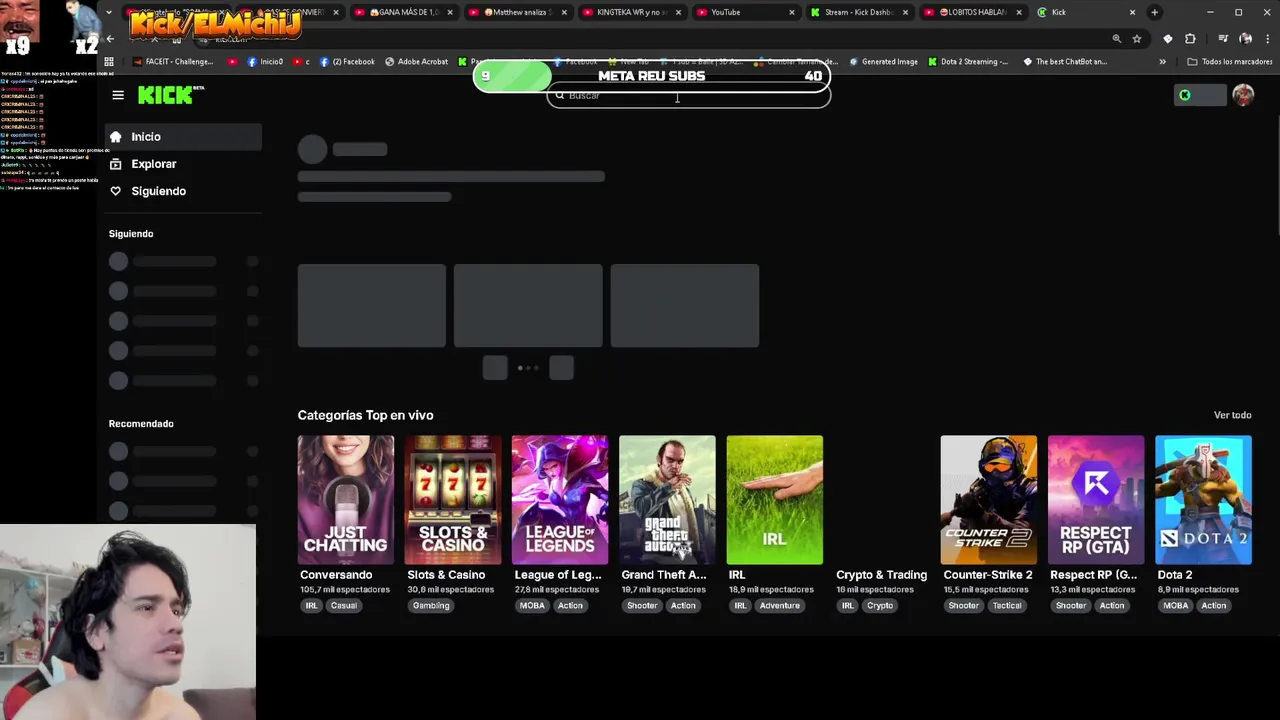The width and height of the screenshot is (1280, 720).
Task: Open the Kick hamburger sidebar menu
Action: (x=118, y=95)
